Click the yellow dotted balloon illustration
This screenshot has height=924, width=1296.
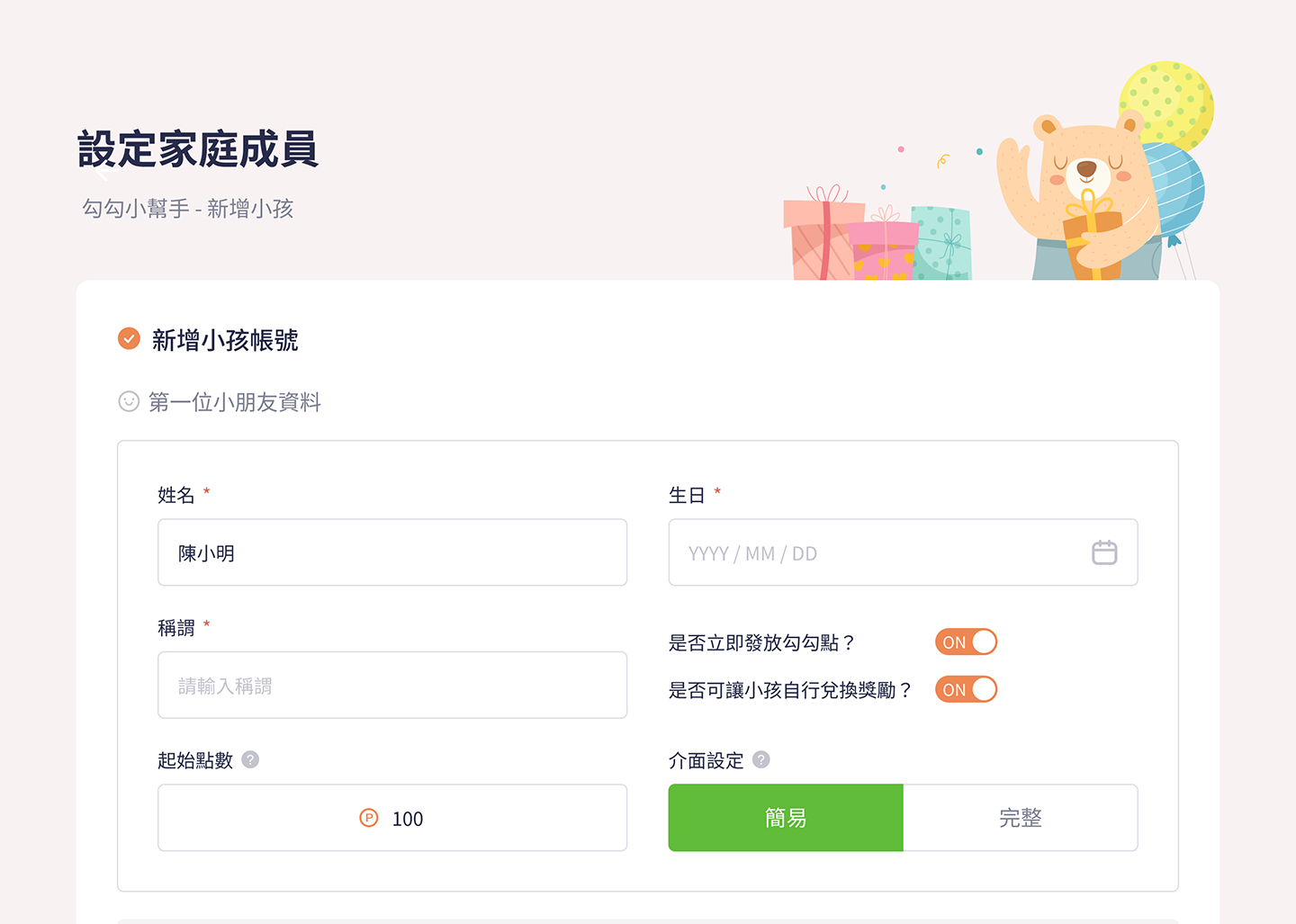1167,105
